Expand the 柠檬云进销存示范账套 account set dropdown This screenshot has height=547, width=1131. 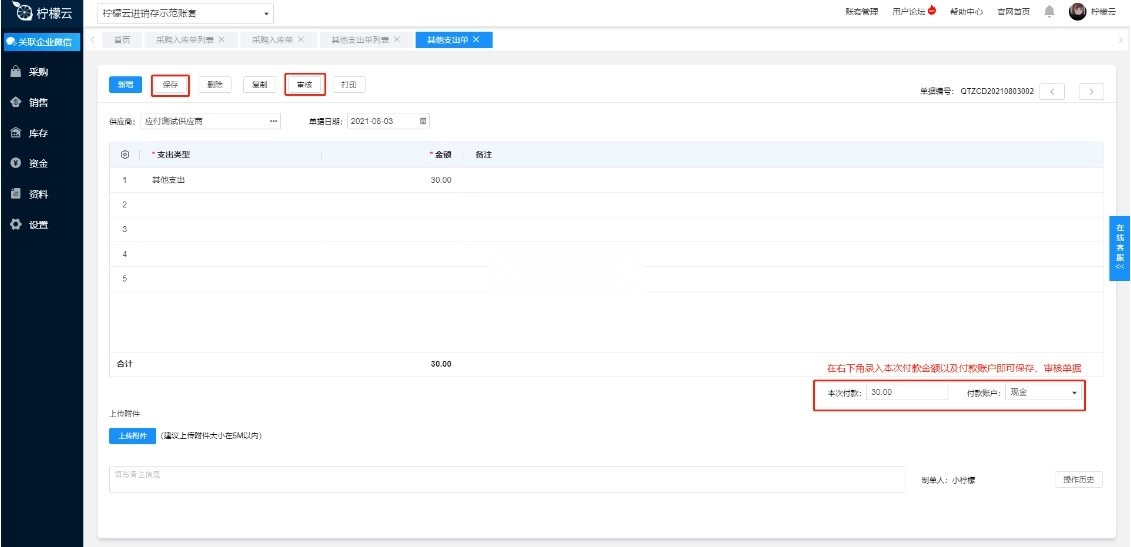tap(186, 13)
